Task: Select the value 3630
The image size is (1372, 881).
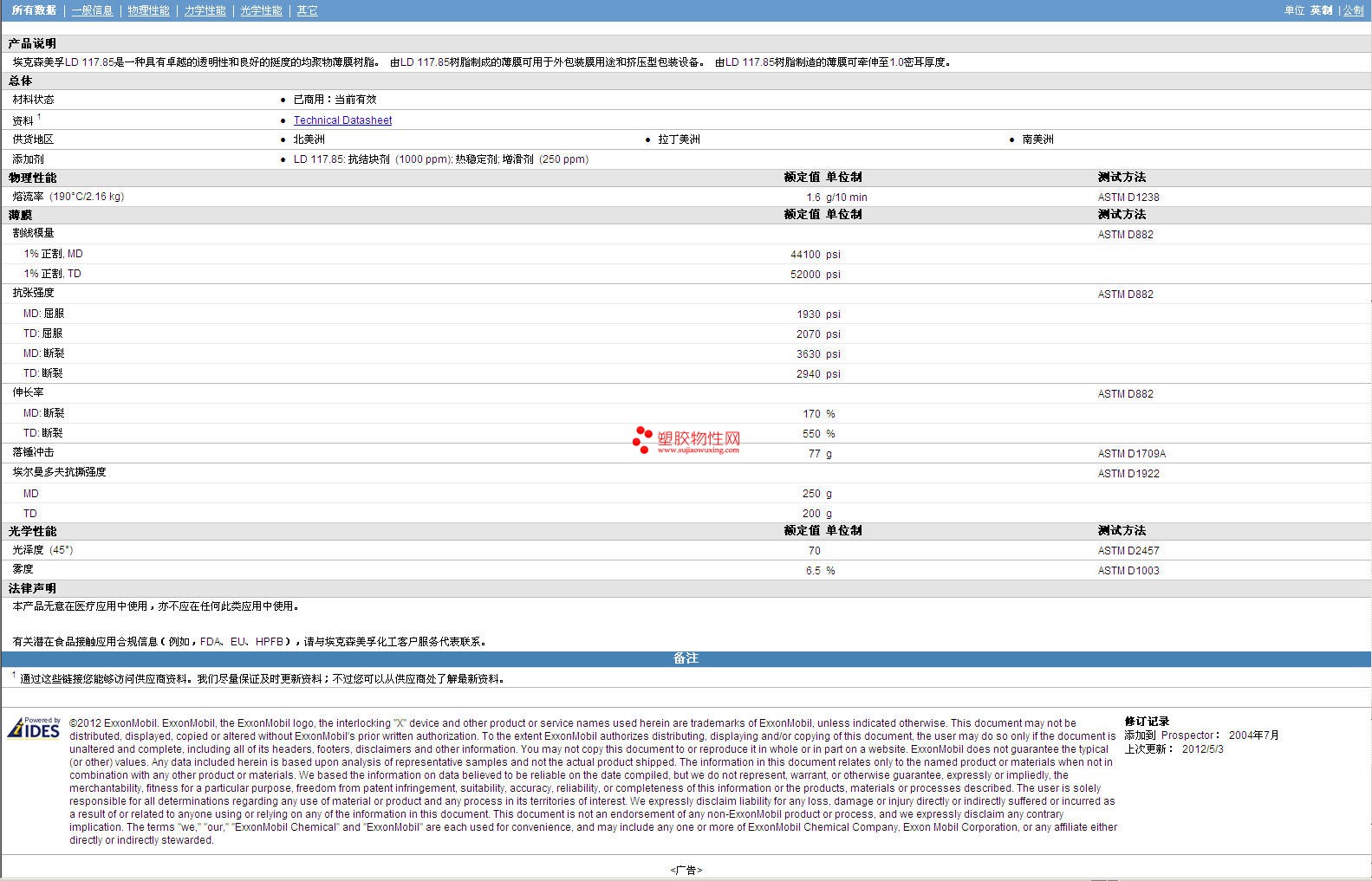Action: pos(809,354)
